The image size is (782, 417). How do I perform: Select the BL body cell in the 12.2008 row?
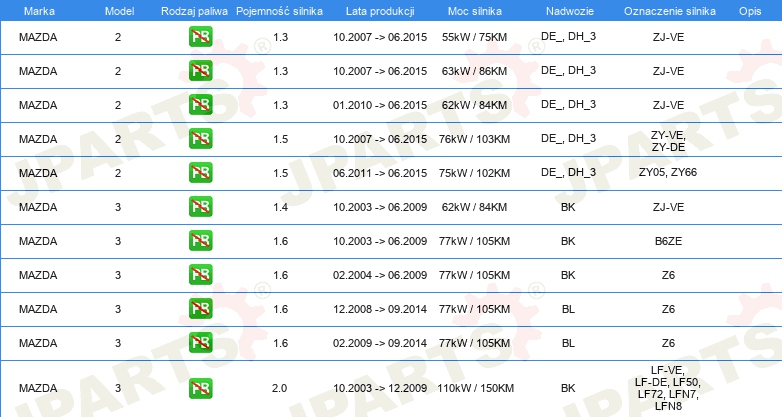click(x=568, y=308)
